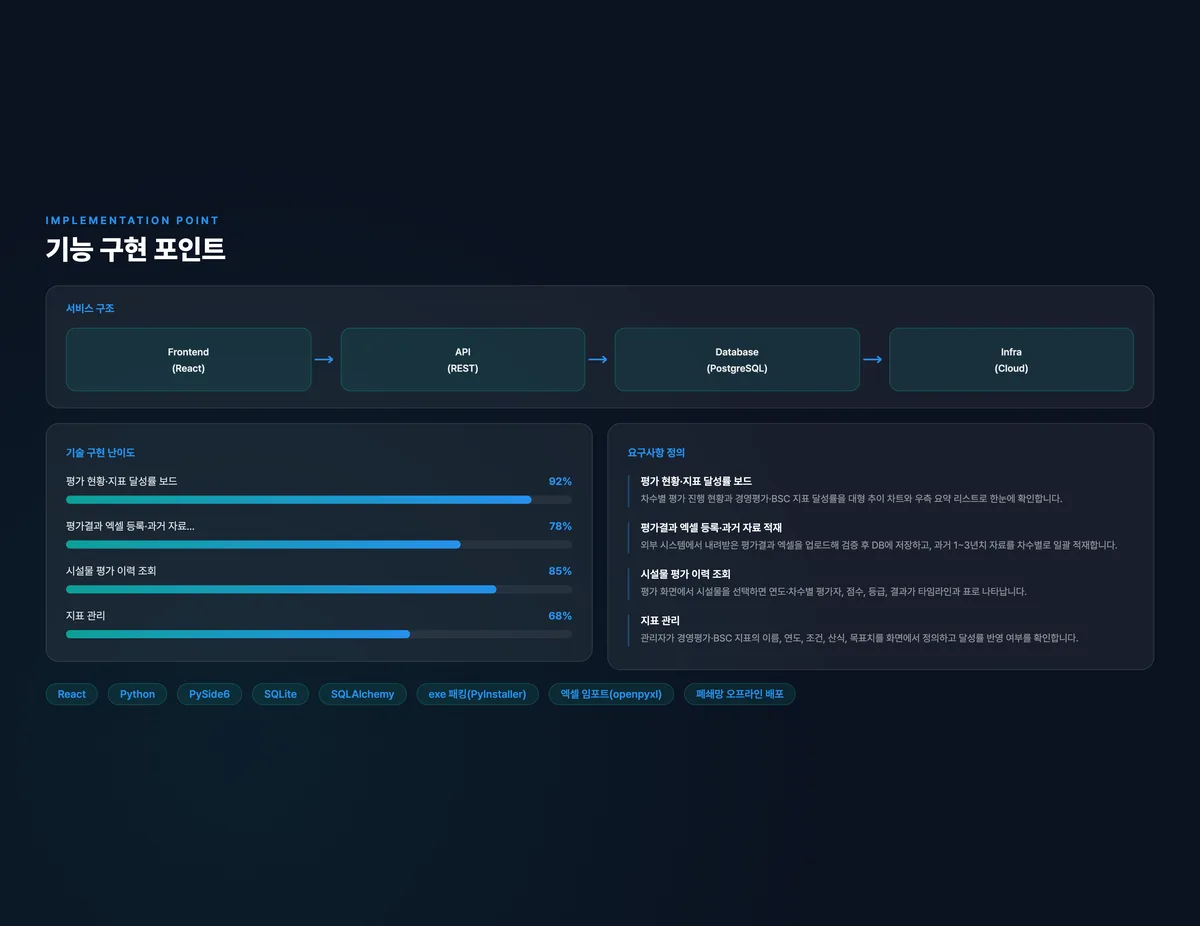Click the 기술 구현 난이도 panel heading

tap(100, 453)
